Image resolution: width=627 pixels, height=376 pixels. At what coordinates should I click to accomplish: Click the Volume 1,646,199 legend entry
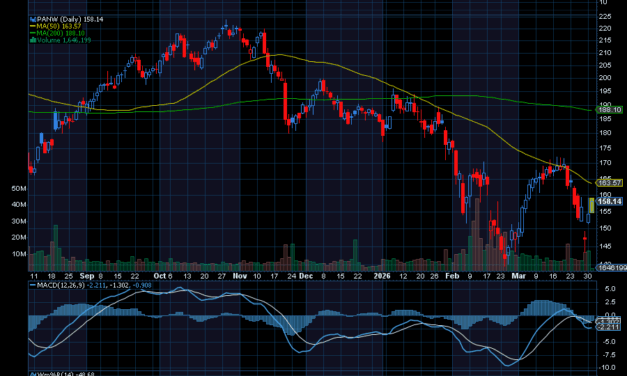click(x=64, y=40)
